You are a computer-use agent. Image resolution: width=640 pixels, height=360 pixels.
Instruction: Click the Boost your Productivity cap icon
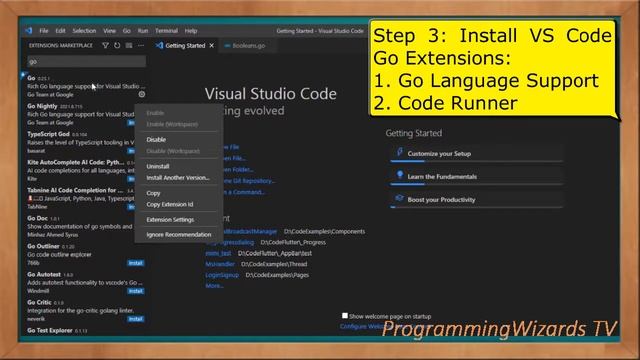point(400,198)
